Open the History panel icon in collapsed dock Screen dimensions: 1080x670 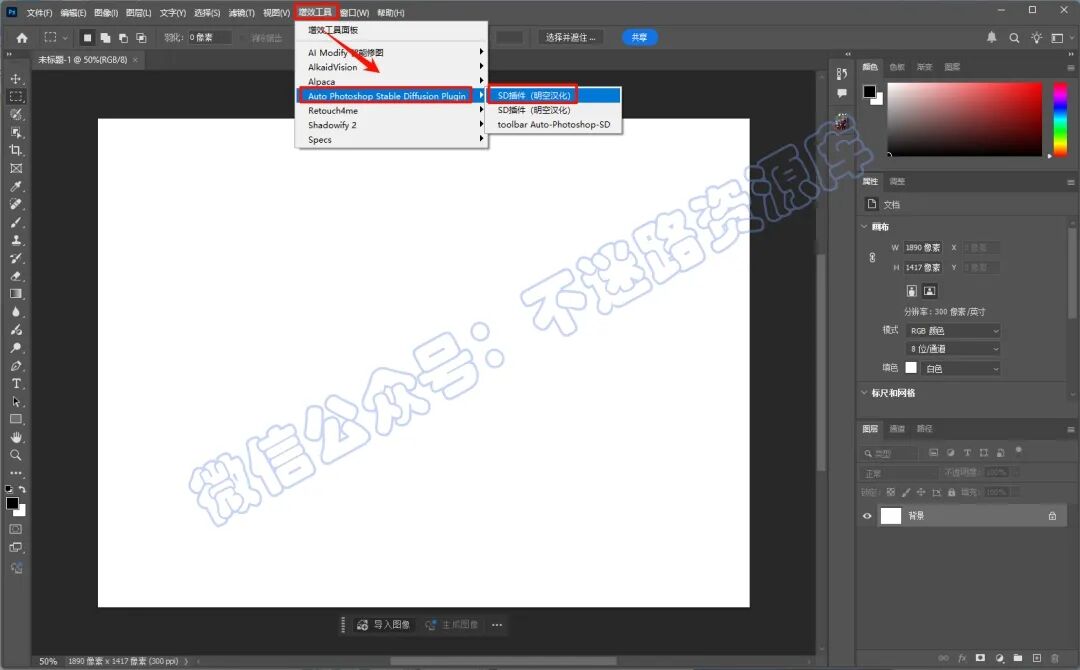(842, 74)
